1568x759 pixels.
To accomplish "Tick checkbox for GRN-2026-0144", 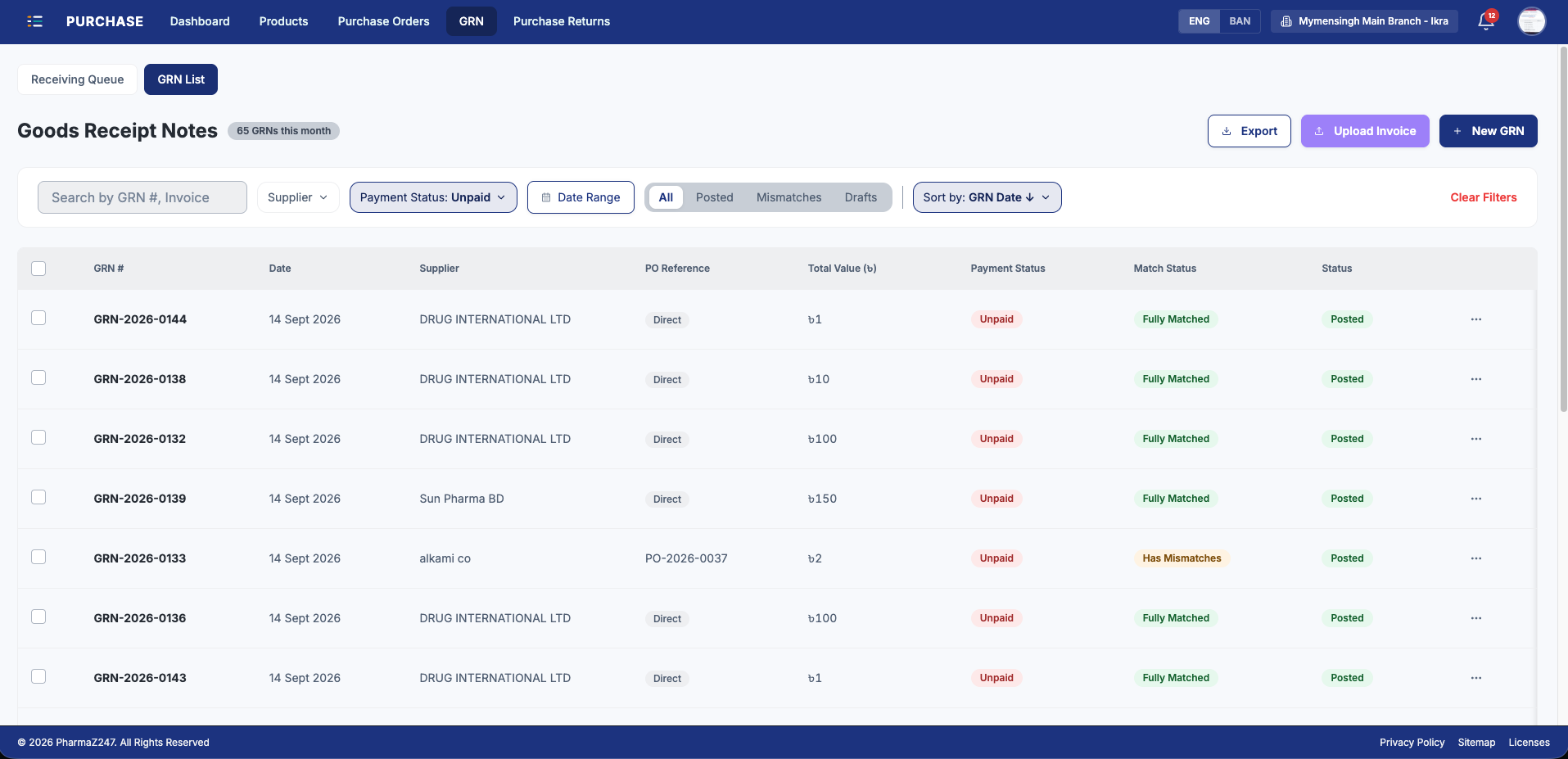I will click(38, 318).
